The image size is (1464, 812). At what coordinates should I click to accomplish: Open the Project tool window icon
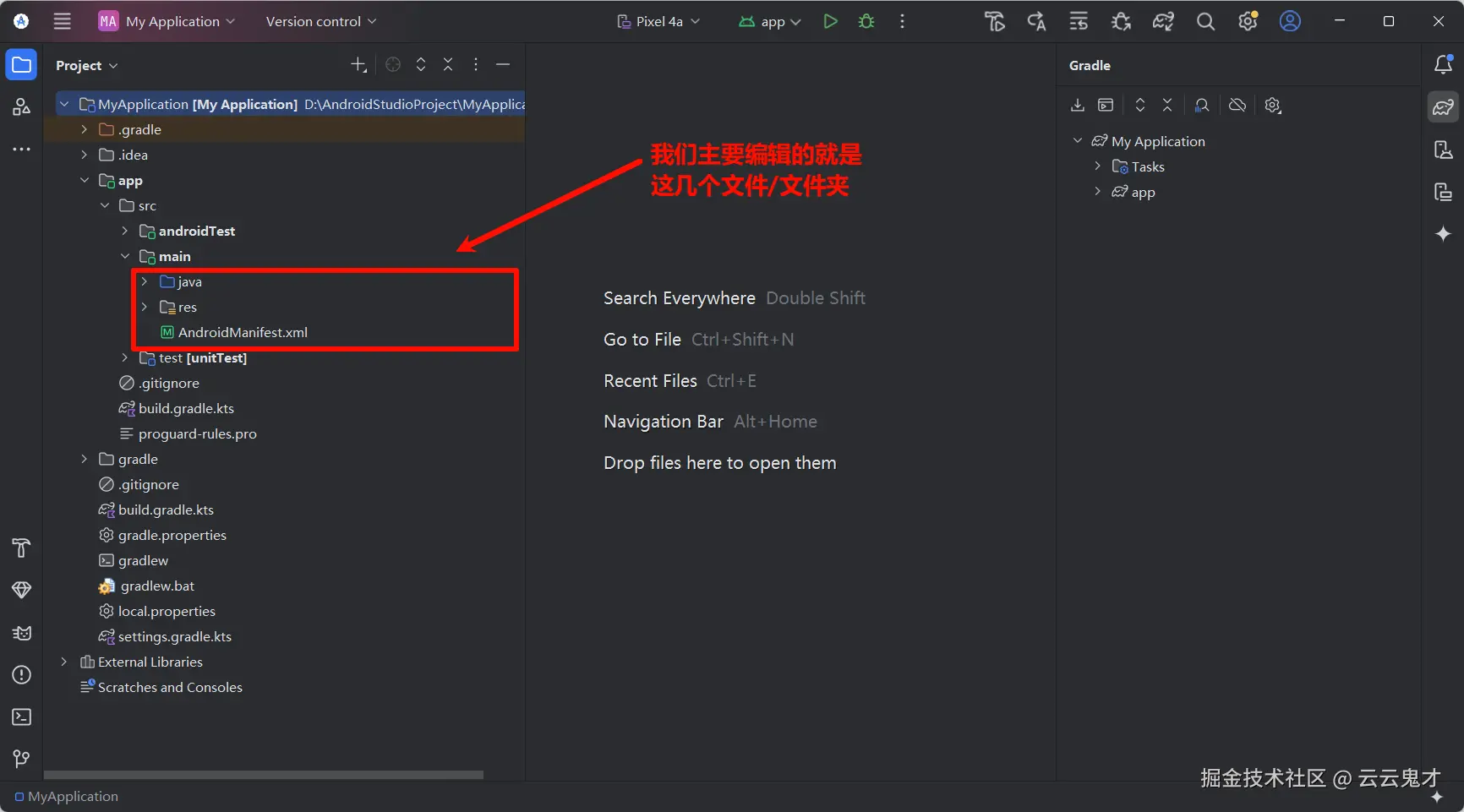[x=21, y=65]
